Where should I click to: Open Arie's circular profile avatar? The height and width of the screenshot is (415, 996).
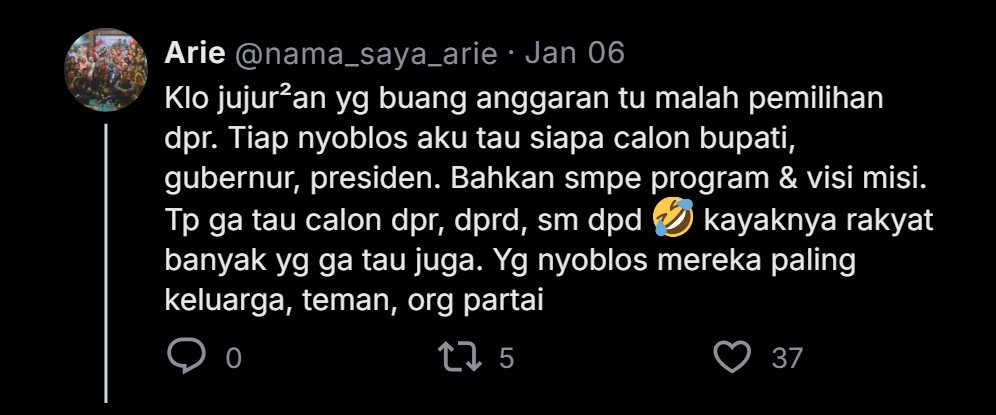pos(106,70)
